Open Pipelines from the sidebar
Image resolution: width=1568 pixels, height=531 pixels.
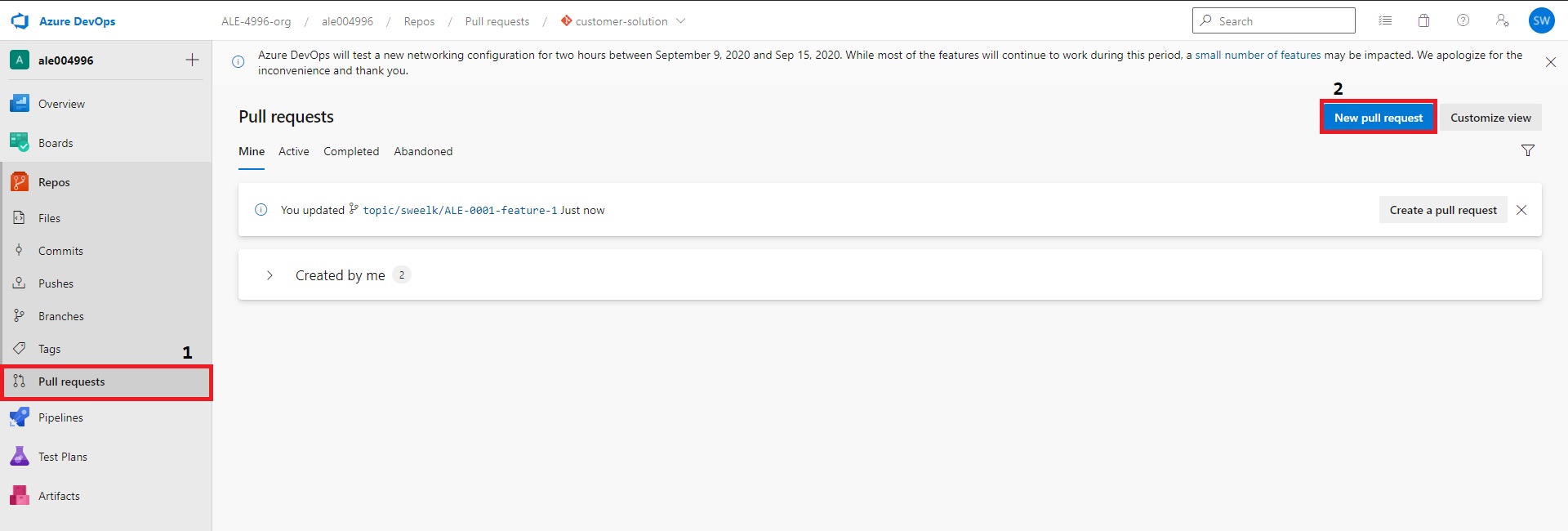(60, 417)
